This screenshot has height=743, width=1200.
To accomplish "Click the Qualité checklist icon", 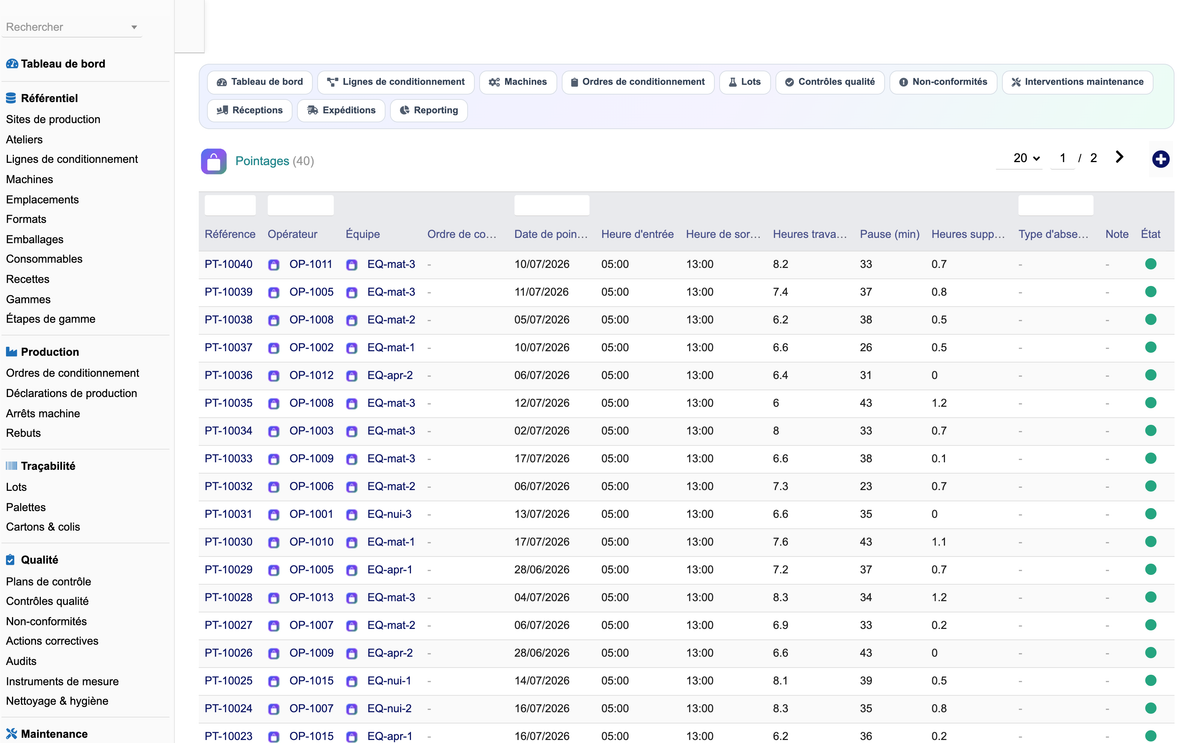I will pos(11,560).
